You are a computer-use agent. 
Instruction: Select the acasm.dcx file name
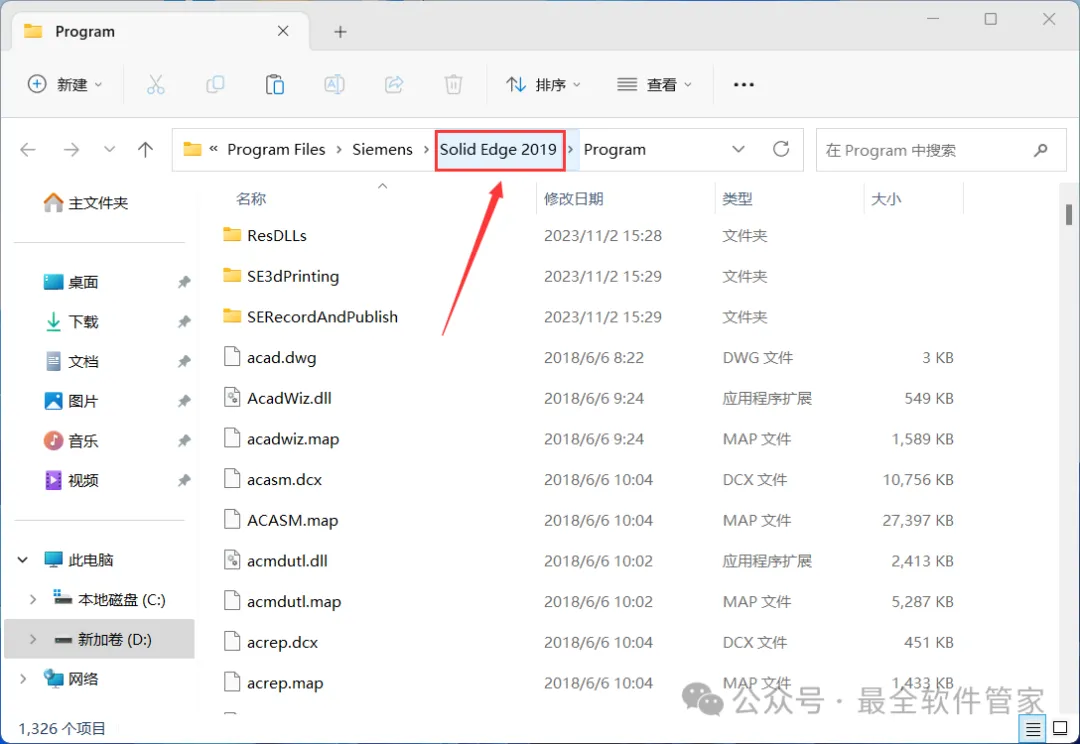(x=284, y=479)
